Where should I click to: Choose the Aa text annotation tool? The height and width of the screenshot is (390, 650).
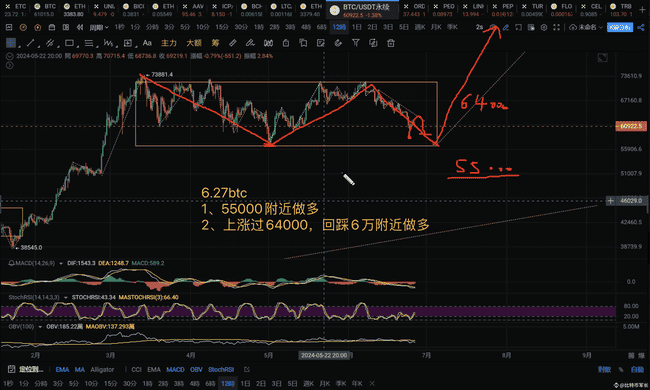tap(147, 43)
